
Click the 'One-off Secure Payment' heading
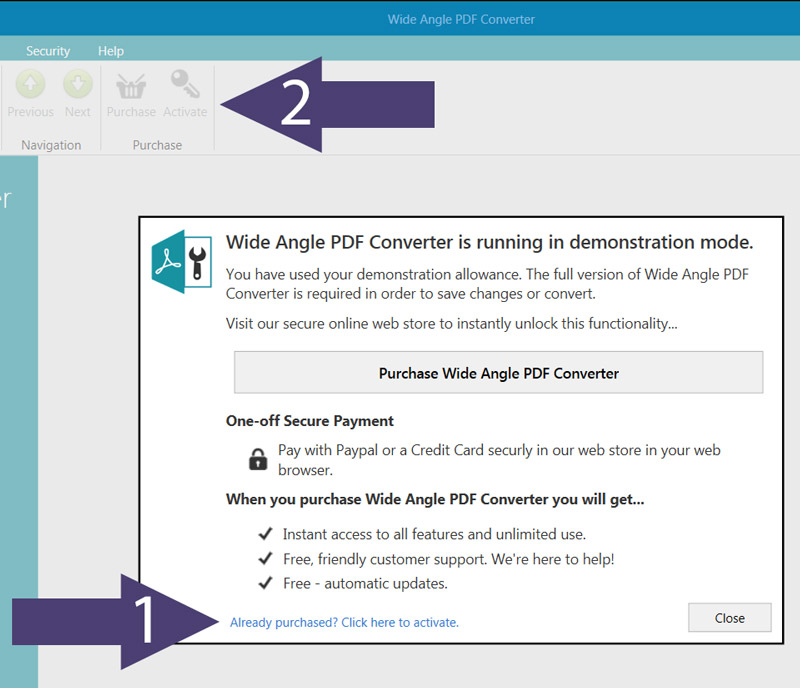(x=310, y=421)
